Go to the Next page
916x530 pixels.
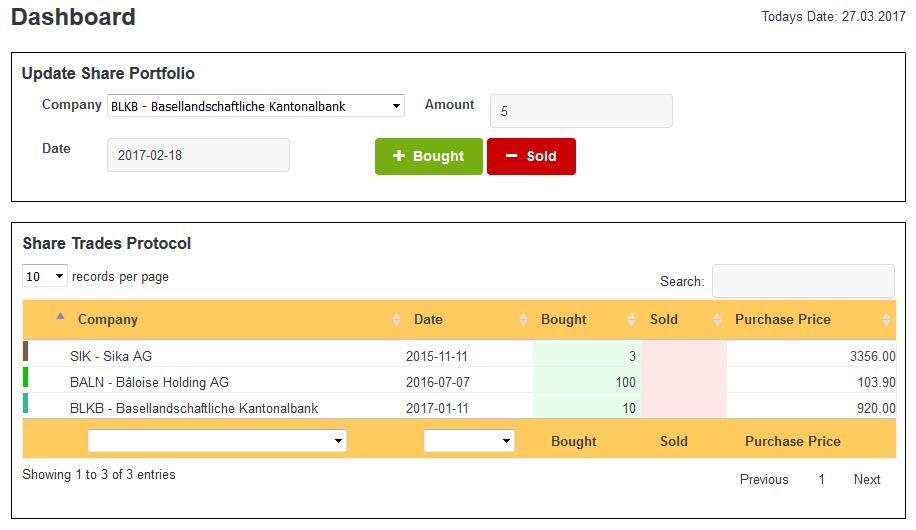point(867,479)
